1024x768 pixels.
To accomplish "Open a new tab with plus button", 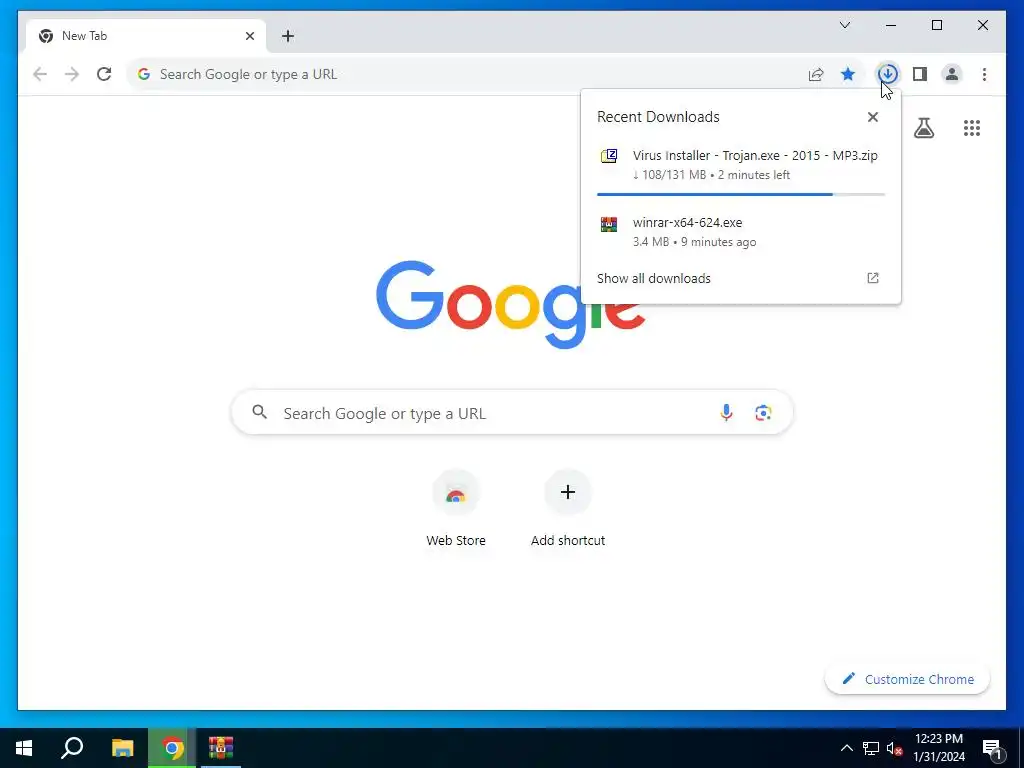I will 288,37.
